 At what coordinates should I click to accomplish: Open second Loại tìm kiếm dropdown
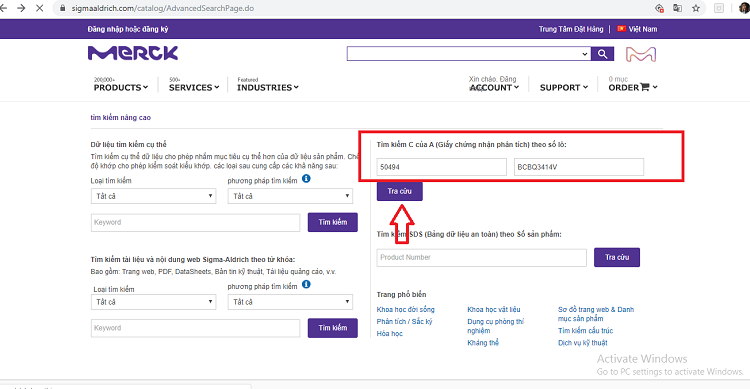point(153,302)
